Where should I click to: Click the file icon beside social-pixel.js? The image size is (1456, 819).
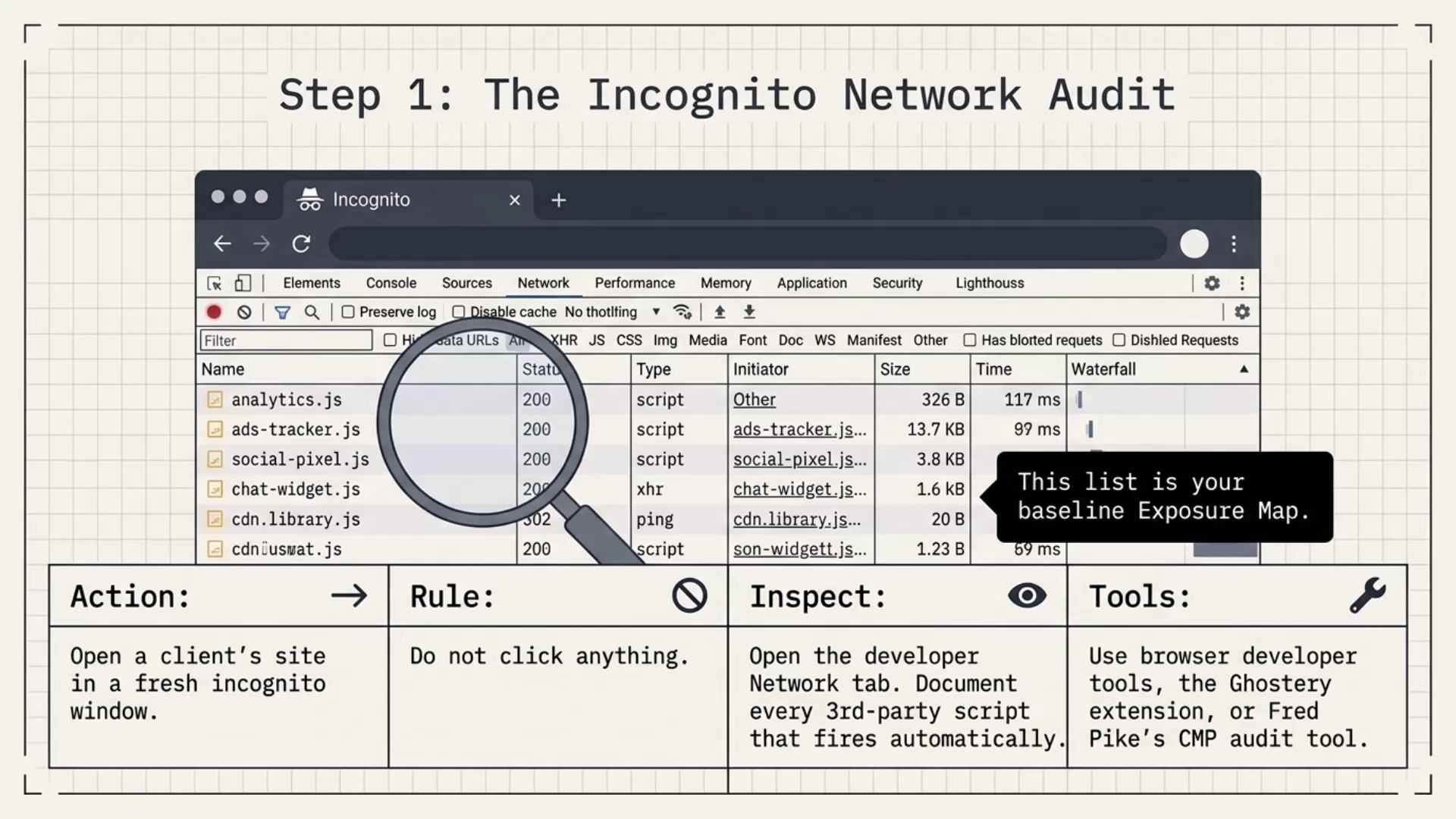[215, 460]
